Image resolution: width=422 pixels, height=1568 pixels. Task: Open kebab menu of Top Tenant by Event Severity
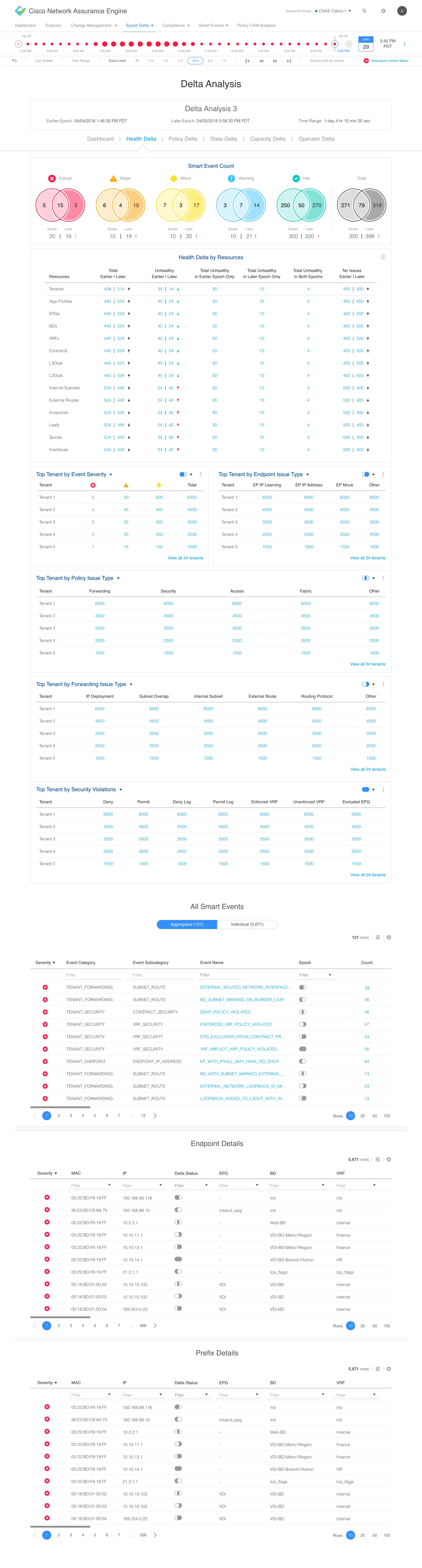[x=201, y=474]
